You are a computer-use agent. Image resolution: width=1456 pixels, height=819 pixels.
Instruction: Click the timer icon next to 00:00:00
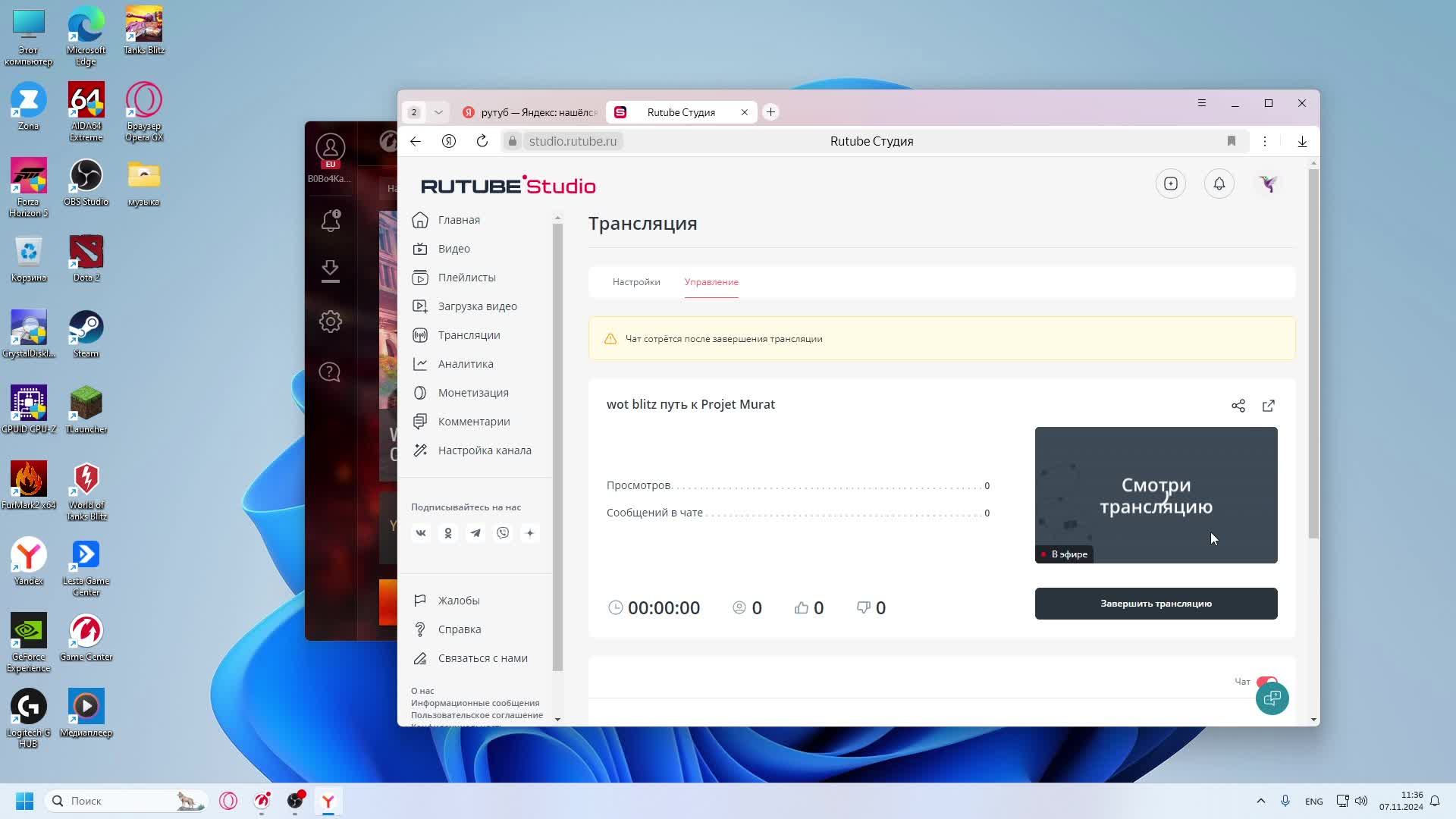[616, 607]
